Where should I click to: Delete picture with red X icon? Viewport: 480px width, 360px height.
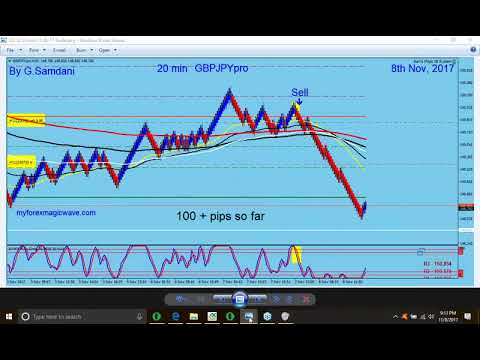pyautogui.click(x=306, y=299)
